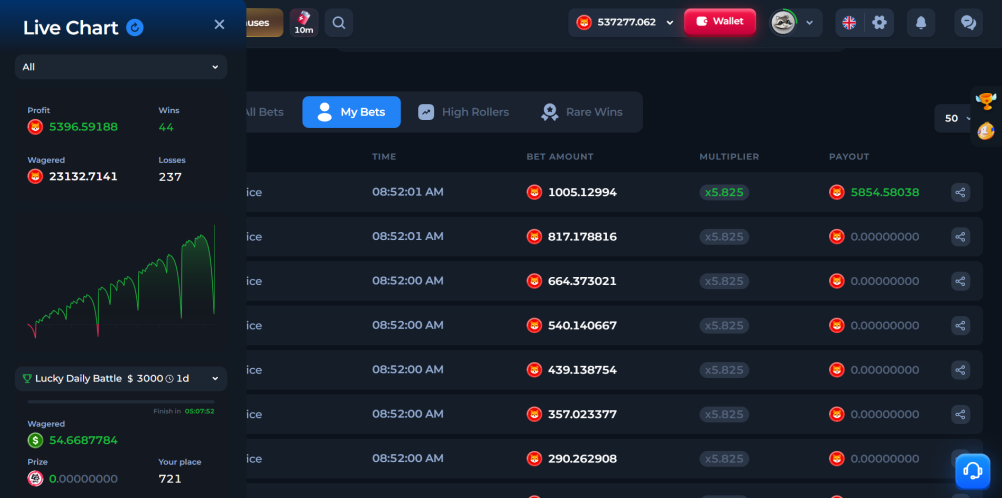Click the coin icon in wallet balance
1002x498 pixels.
click(x=584, y=22)
